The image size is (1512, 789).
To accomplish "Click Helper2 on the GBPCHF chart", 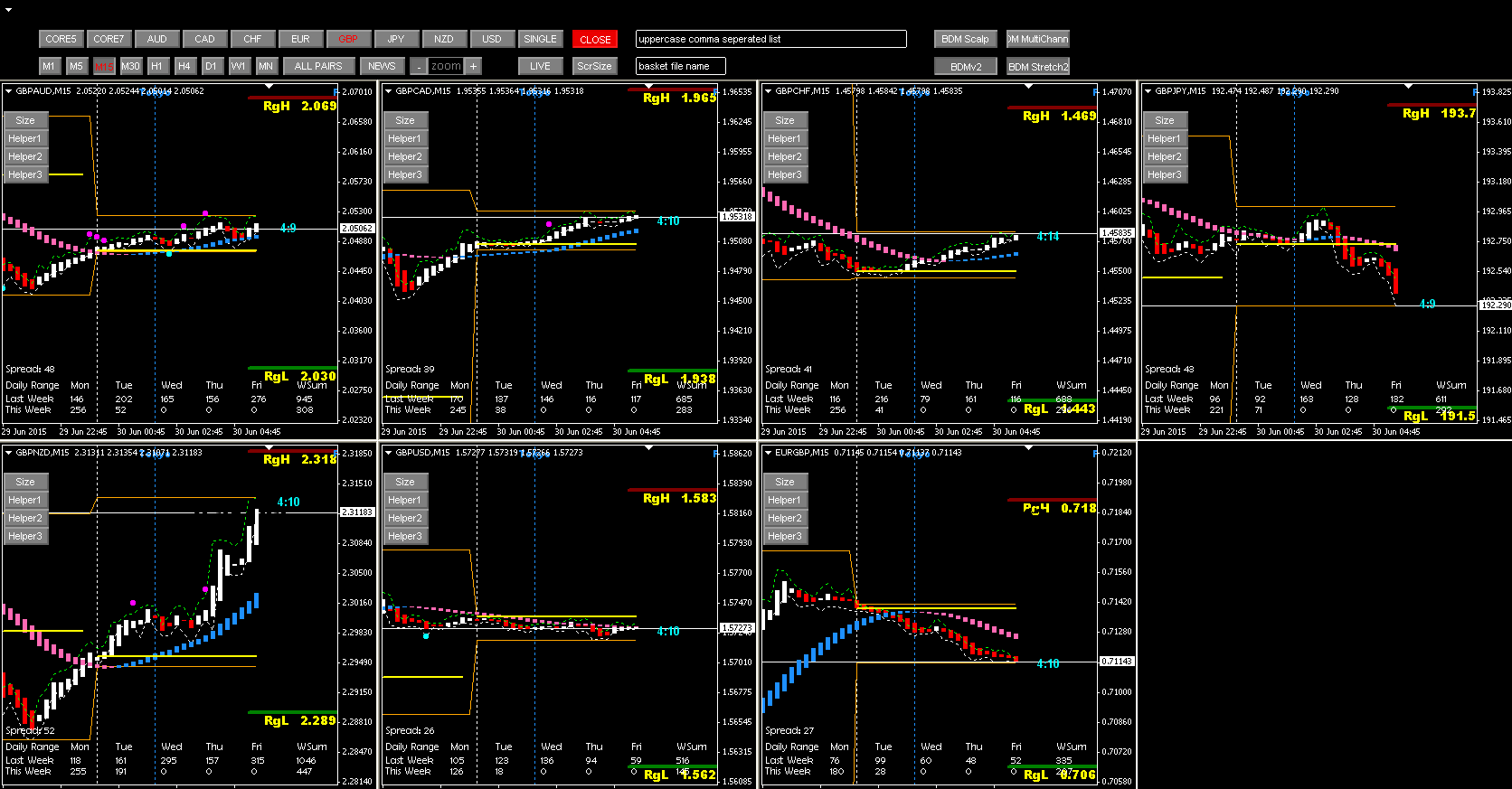I will (x=785, y=156).
